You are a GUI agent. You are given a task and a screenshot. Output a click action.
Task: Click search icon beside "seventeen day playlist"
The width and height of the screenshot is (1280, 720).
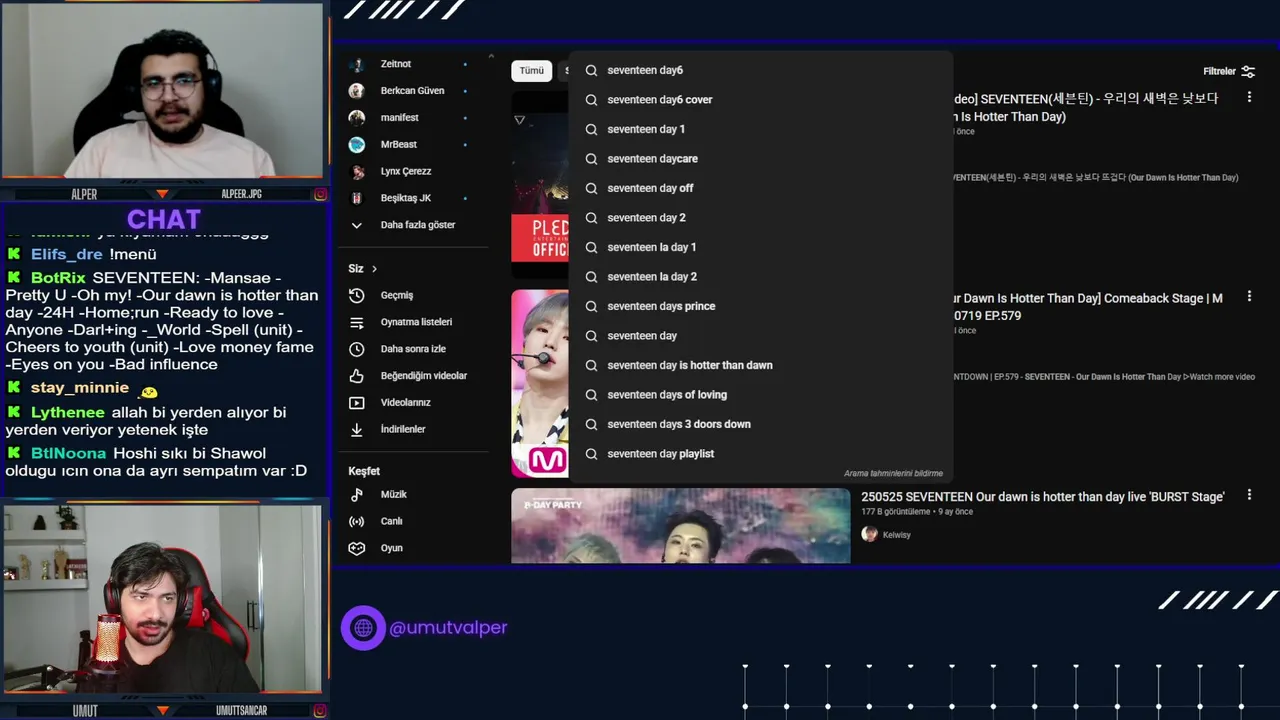pos(591,454)
